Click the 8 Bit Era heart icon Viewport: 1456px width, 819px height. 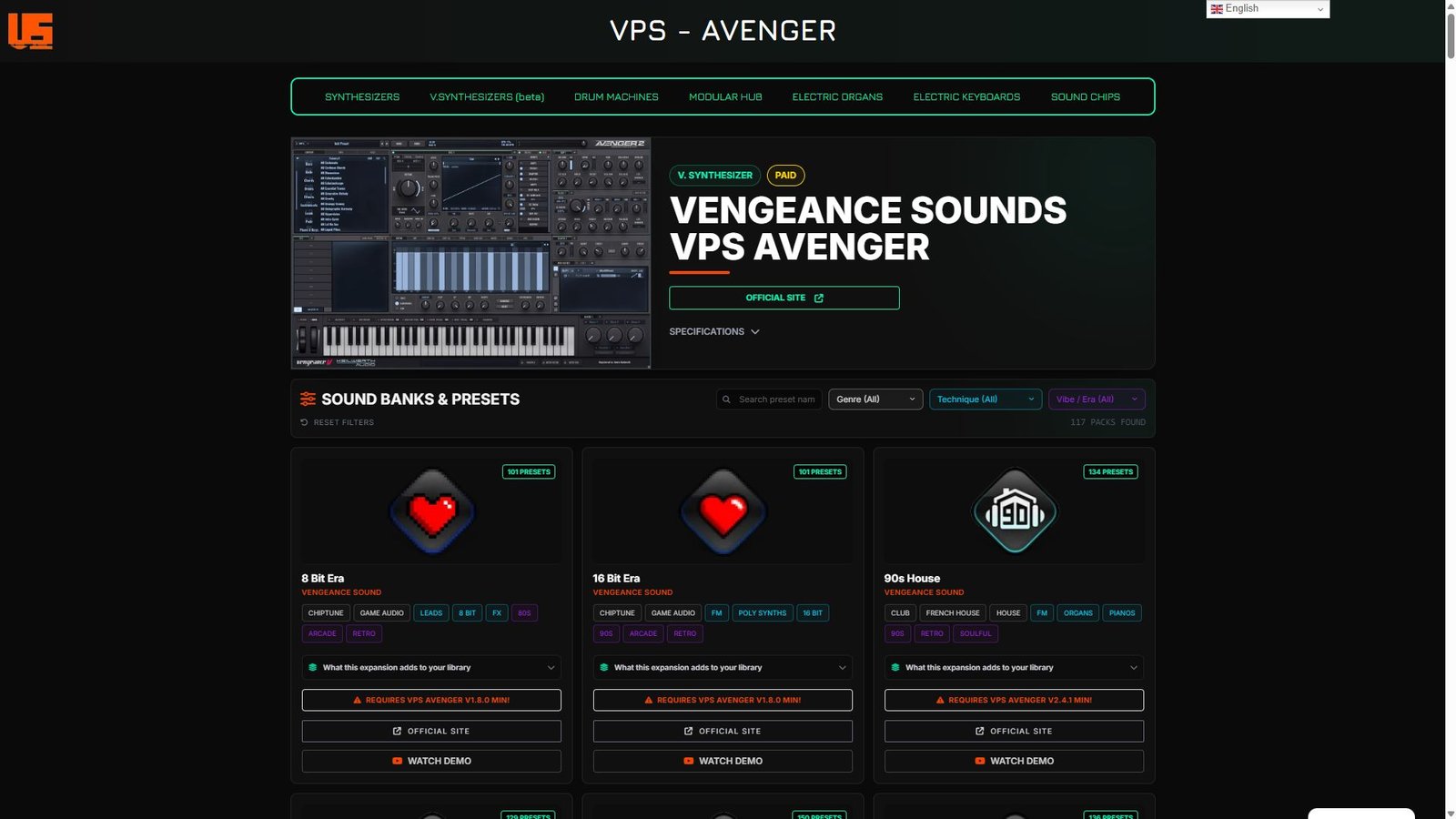tap(432, 511)
